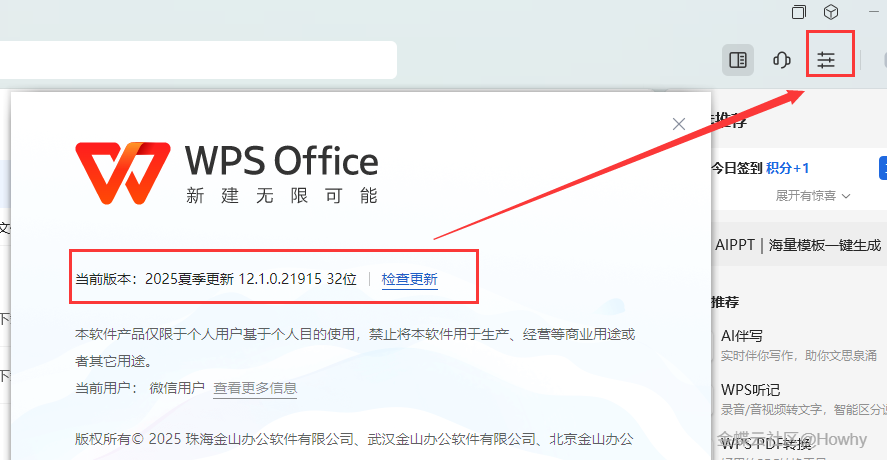Click the 版权所有 2025 copyright line

pos(354,439)
